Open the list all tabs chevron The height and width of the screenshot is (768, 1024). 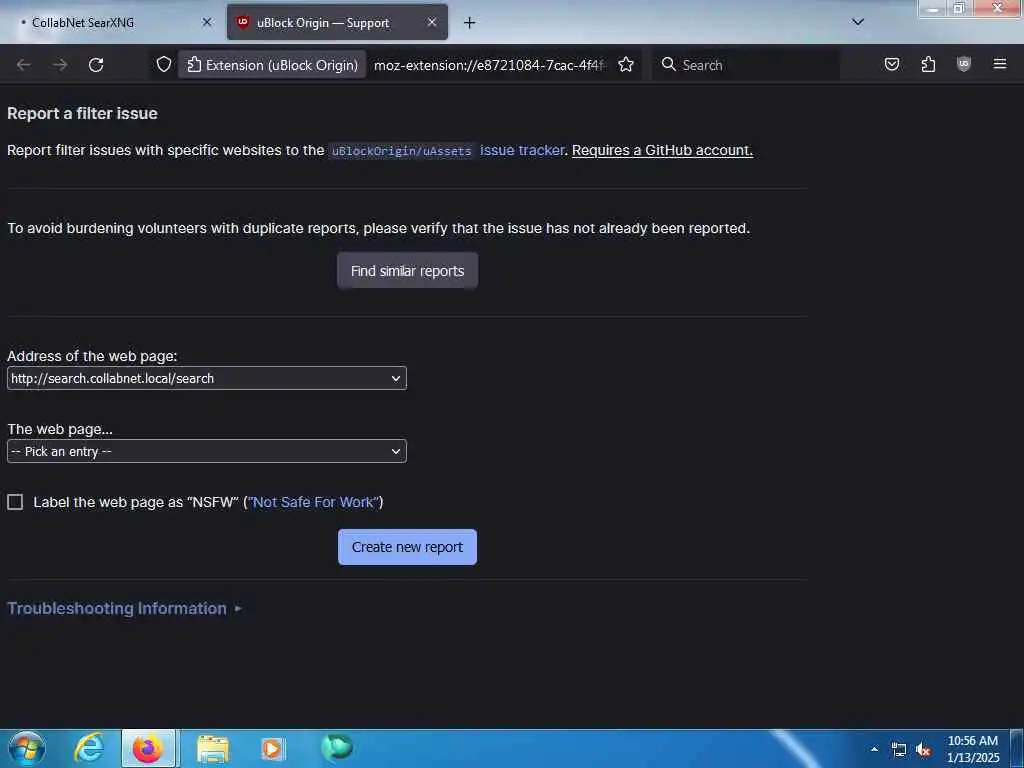coord(858,22)
